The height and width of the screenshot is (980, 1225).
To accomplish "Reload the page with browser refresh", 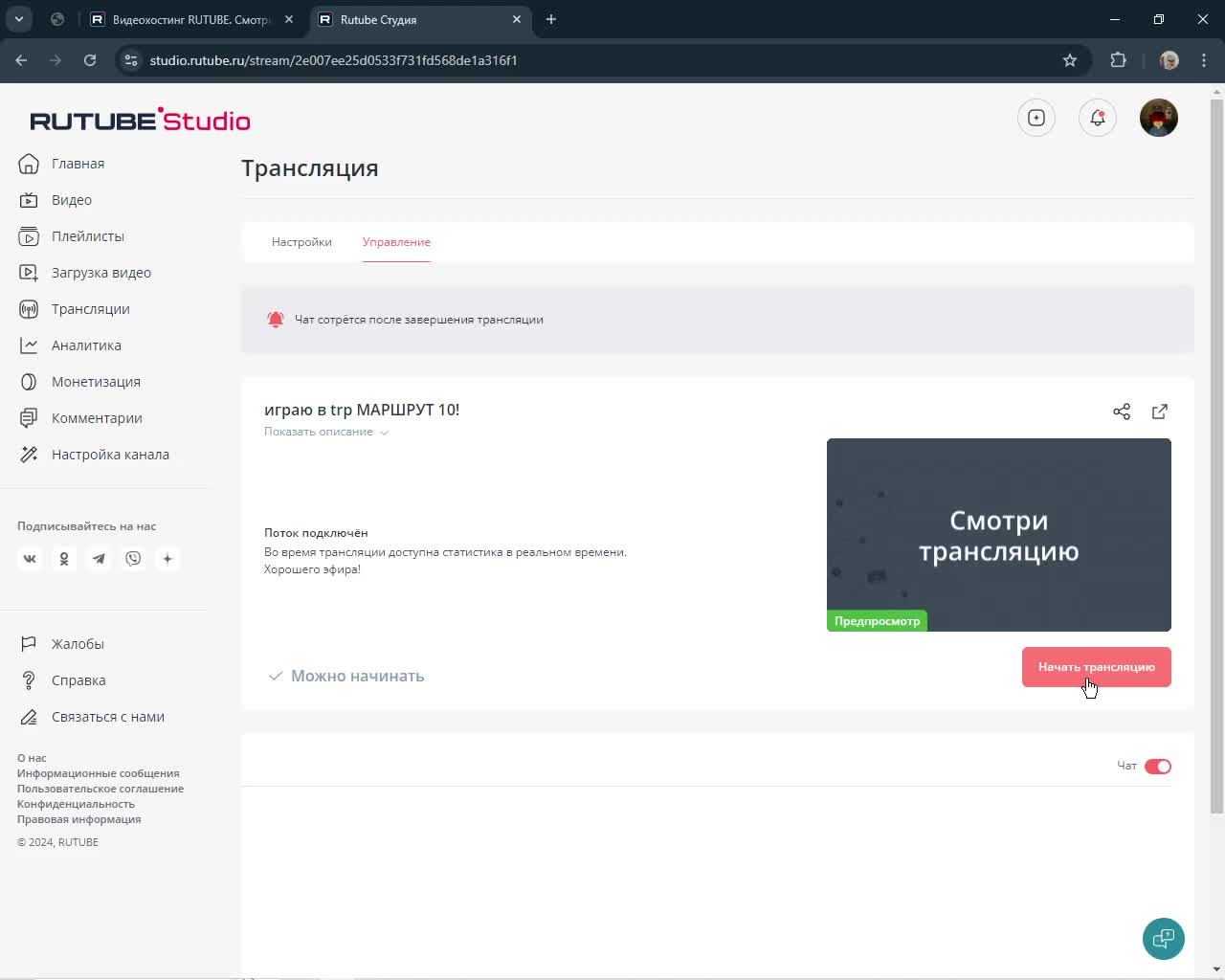I will tap(90, 60).
